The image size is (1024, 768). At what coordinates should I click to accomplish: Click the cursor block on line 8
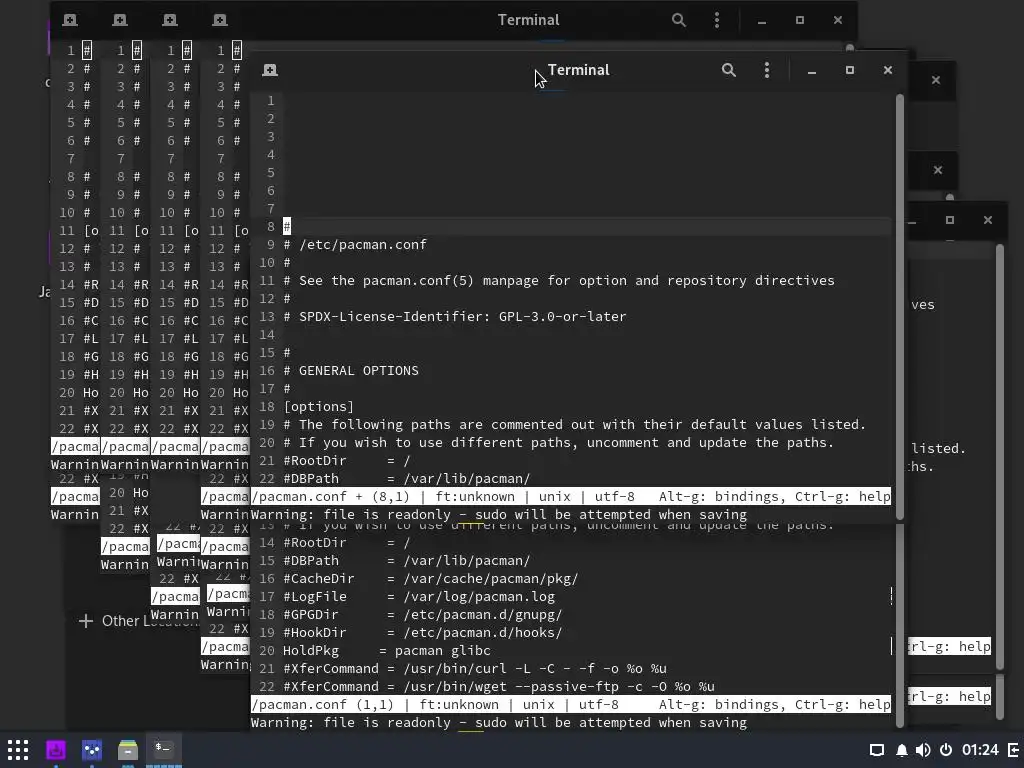click(287, 227)
